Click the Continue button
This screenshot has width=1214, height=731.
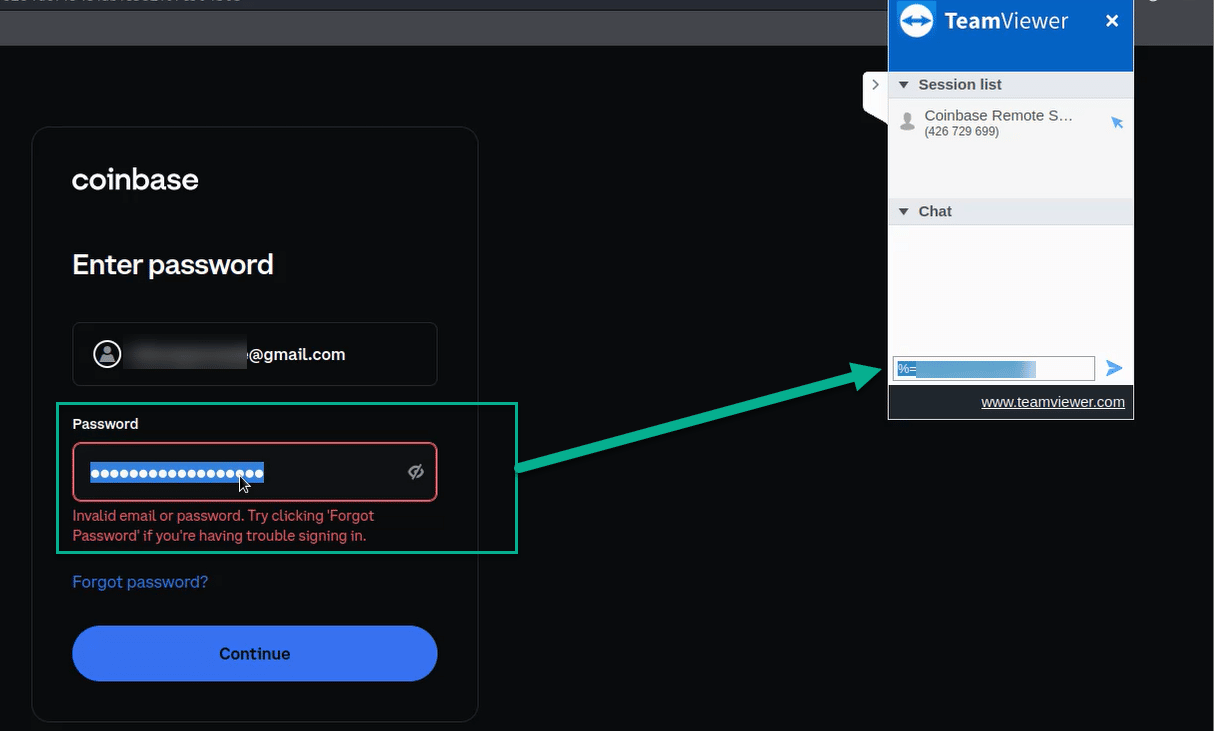click(255, 654)
